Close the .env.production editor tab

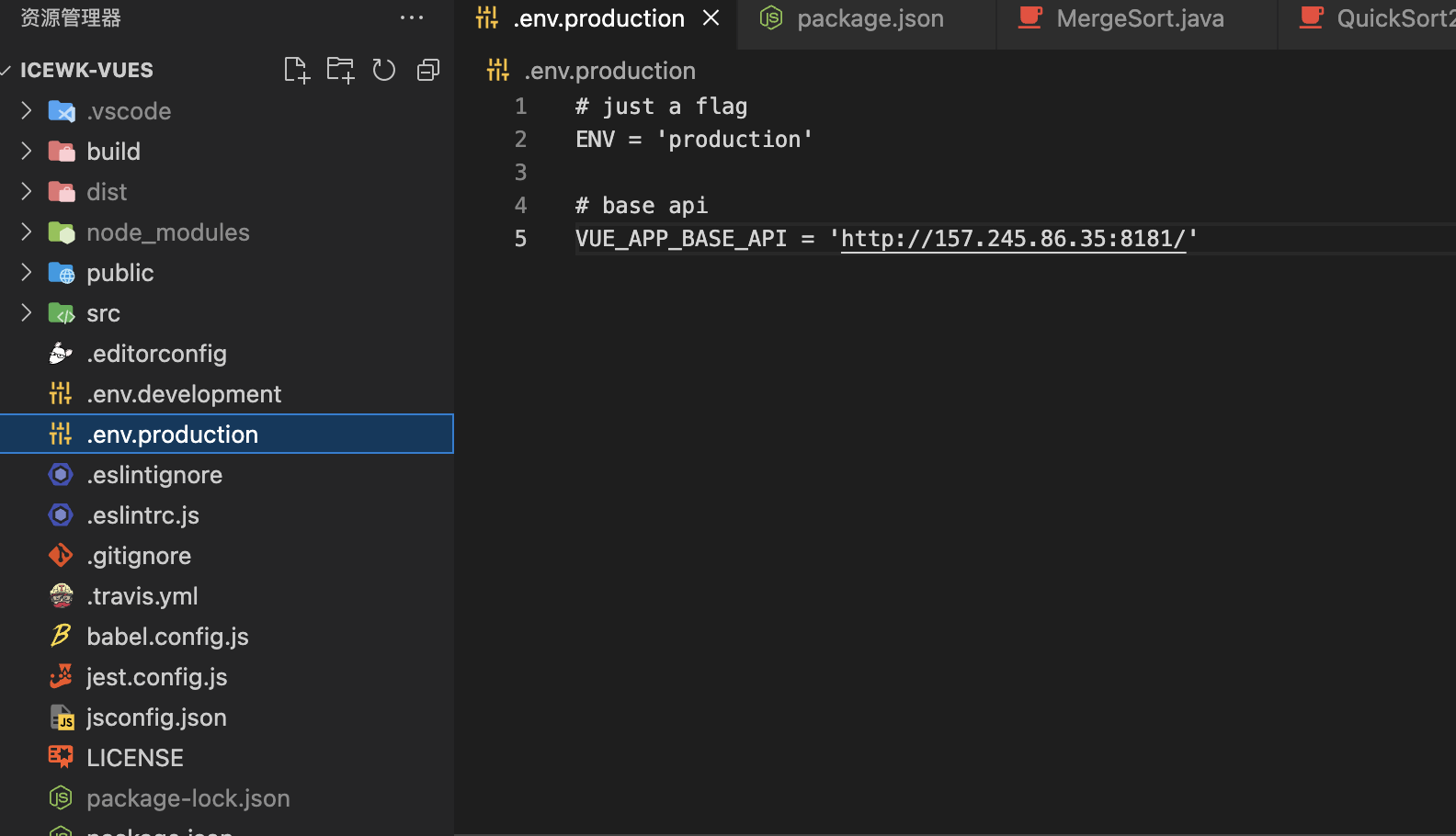[711, 17]
